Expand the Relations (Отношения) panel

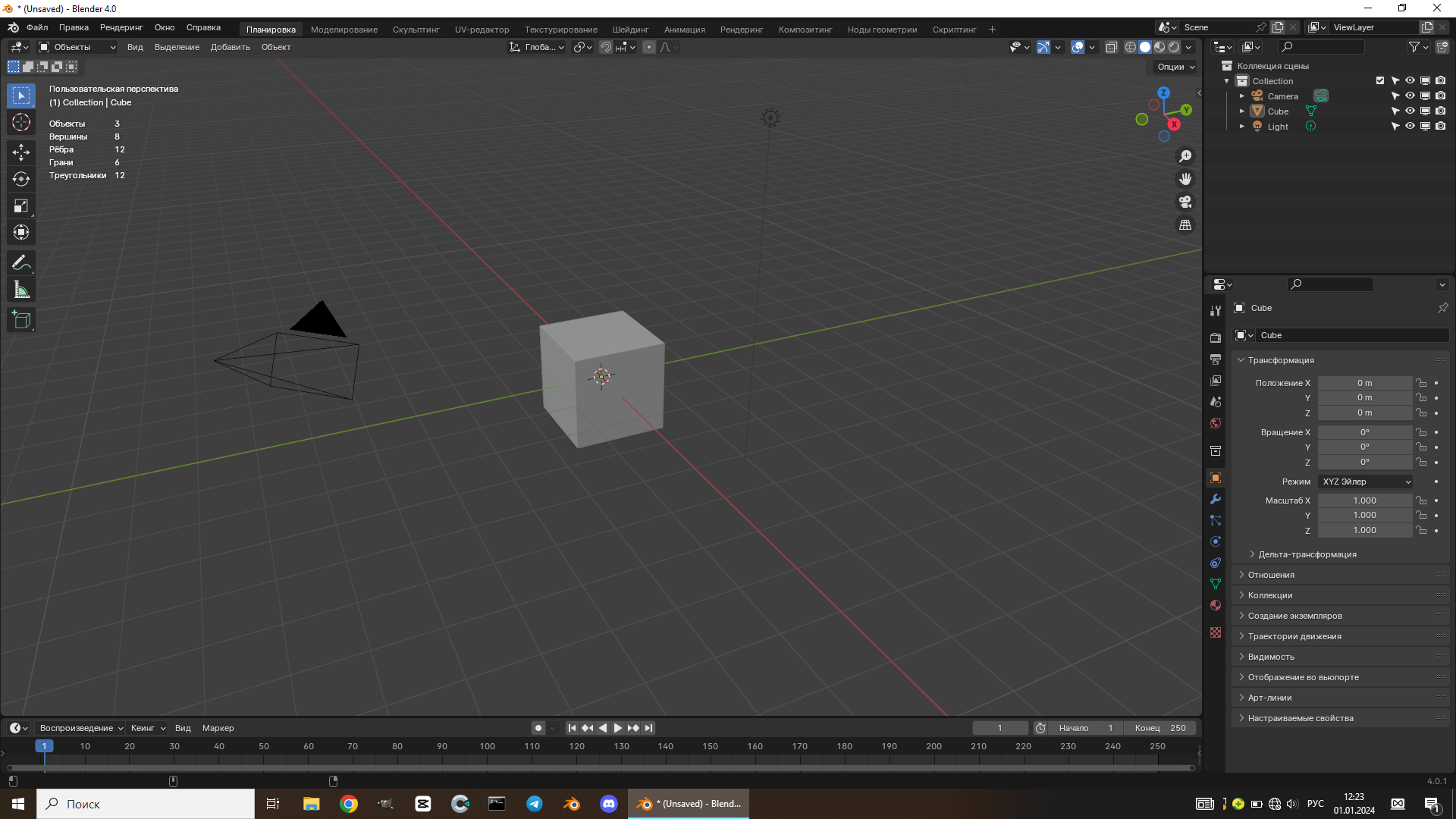tap(1271, 575)
